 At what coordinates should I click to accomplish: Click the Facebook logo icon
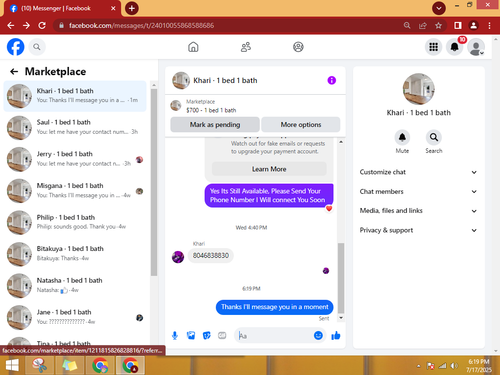(15, 47)
